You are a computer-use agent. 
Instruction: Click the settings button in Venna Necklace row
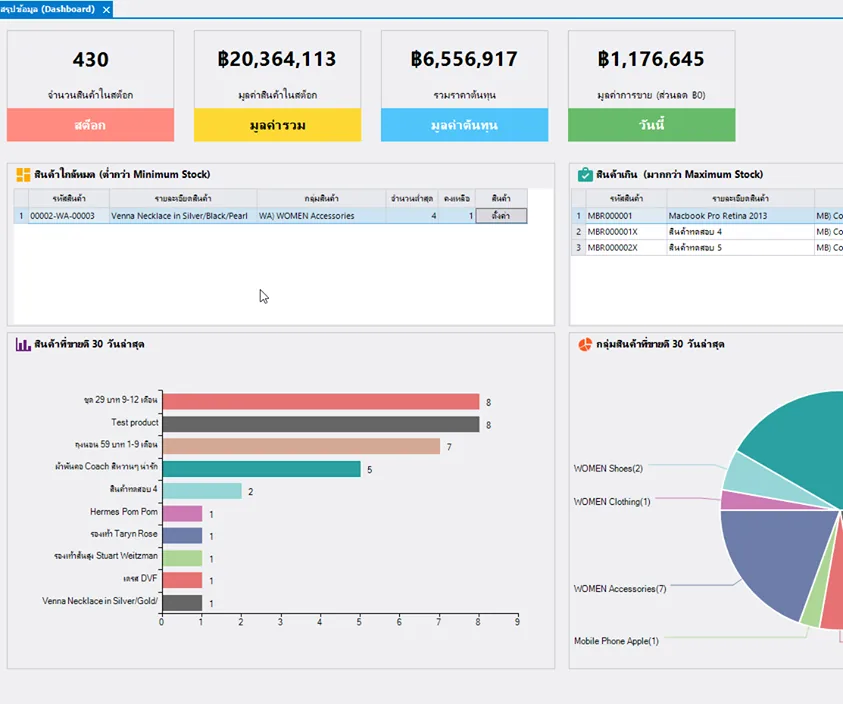(501, 216)
